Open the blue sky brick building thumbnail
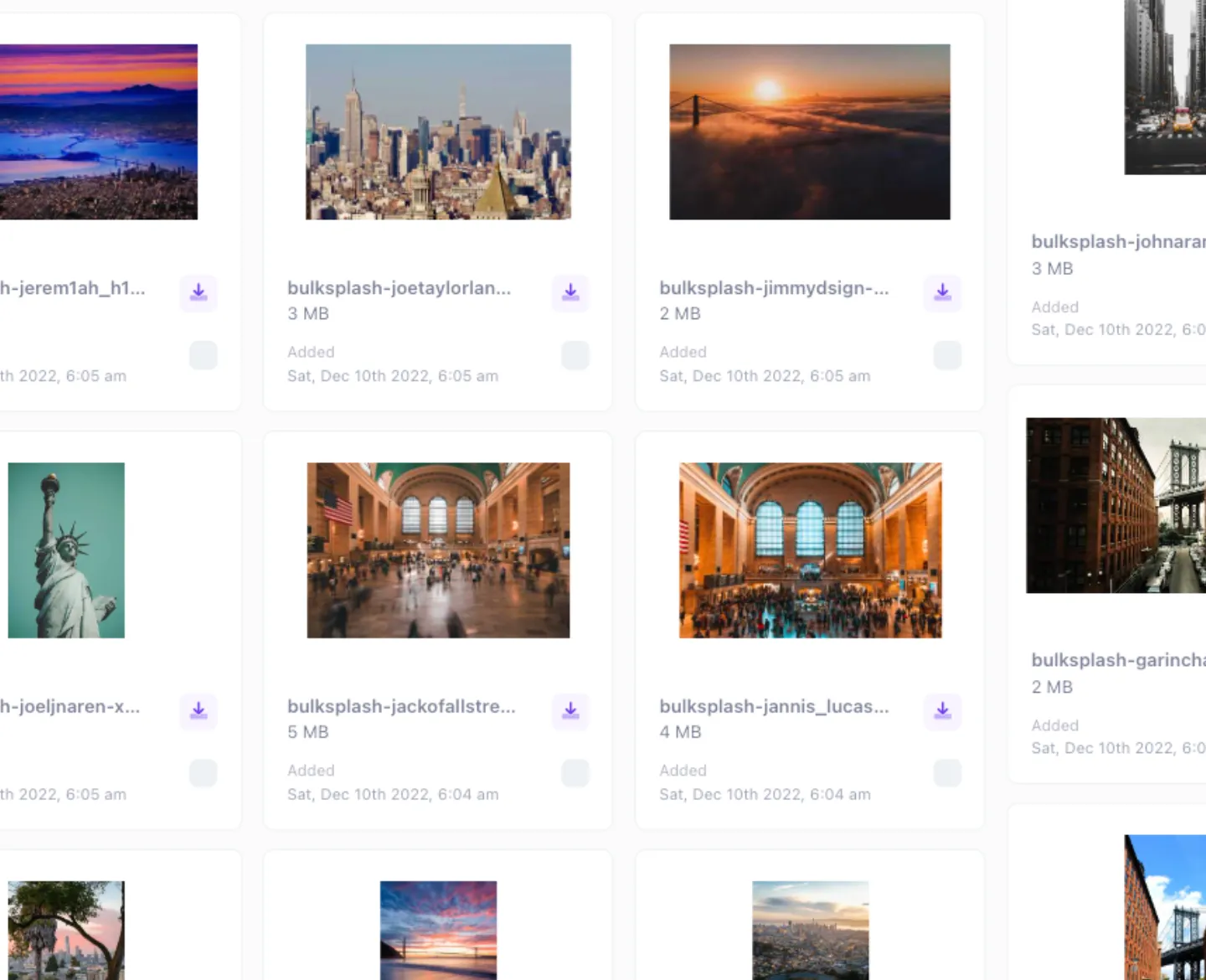This screenshot has width=1206, height=980. pos(1165,907)
